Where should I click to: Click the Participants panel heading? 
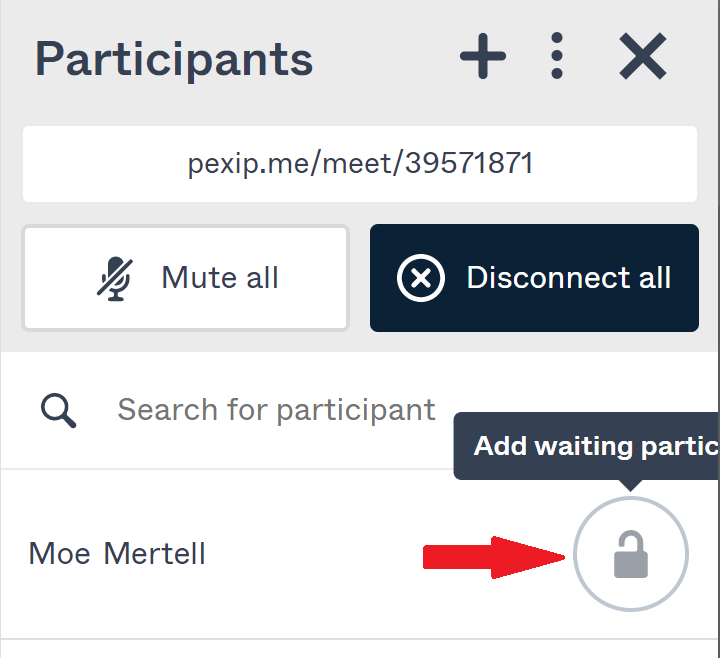(174, 59)
